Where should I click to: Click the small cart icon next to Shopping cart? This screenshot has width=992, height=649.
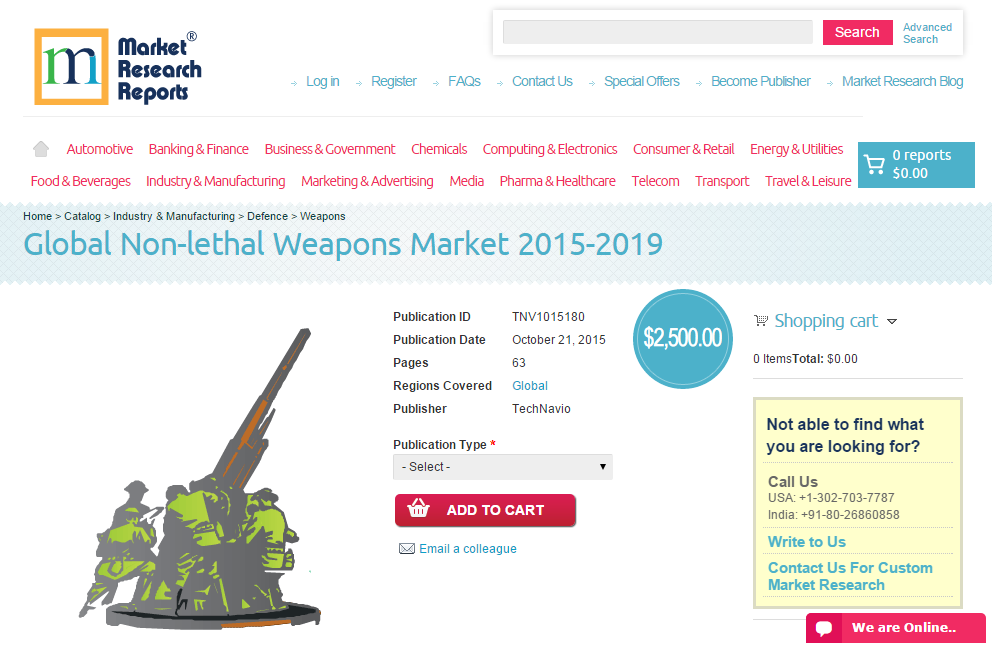click(761, 321)
